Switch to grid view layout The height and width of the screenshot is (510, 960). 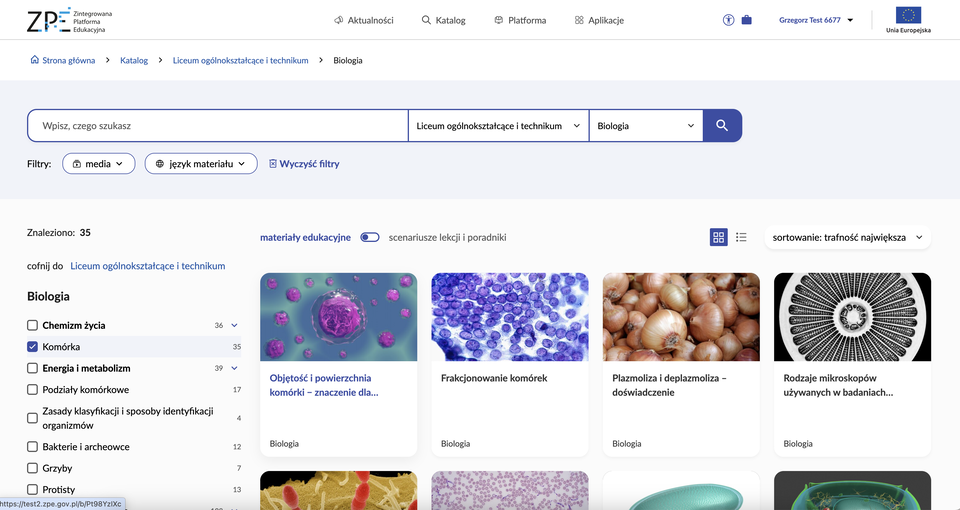pos(718,237)
